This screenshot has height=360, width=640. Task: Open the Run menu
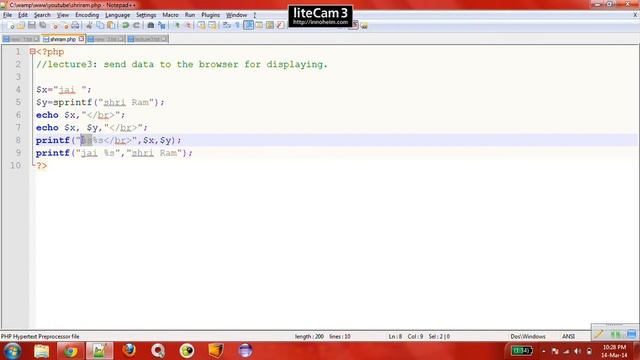pos(190,15)
